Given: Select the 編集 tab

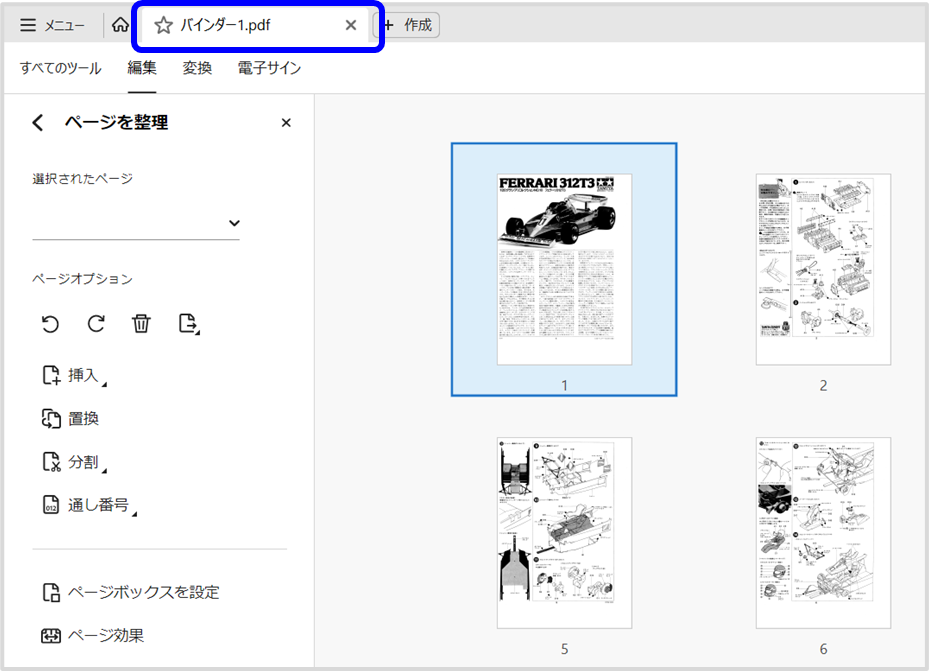Looking at the screenshot, I should tap(142, 68).
